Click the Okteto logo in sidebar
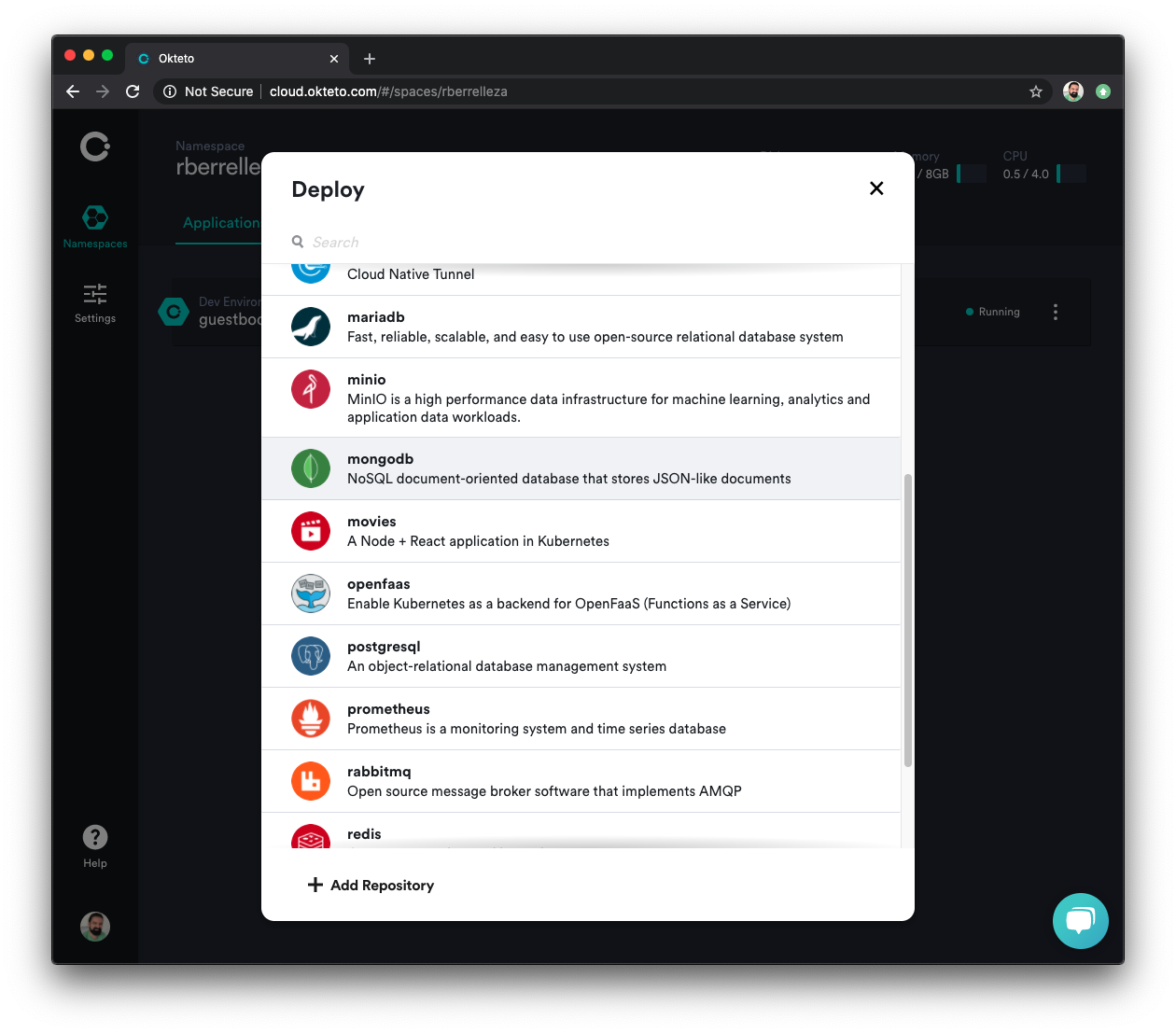 click(95, 147)
